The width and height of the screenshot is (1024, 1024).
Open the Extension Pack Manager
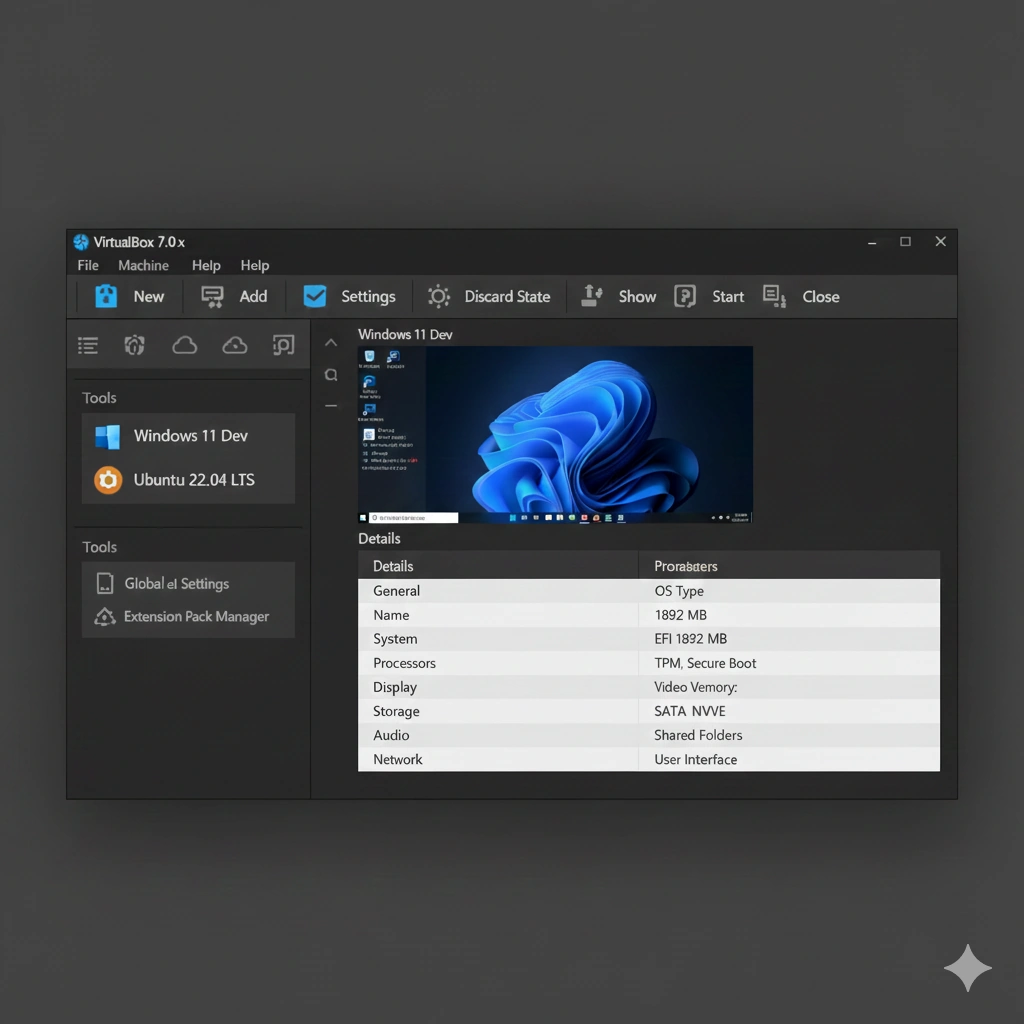195,617
